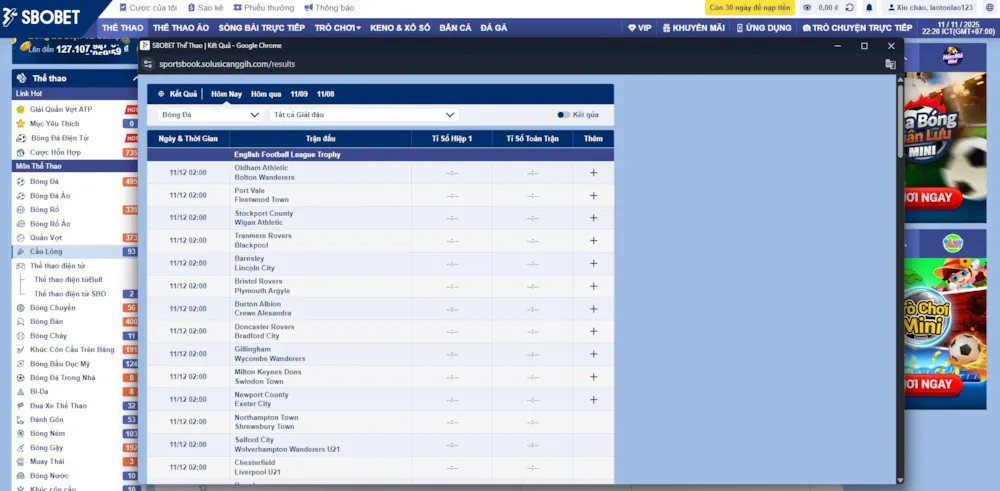The width and height of the screenshot is (1000, 491).
Task: Toggle the Kết quả switch
Action: (564, 115)
